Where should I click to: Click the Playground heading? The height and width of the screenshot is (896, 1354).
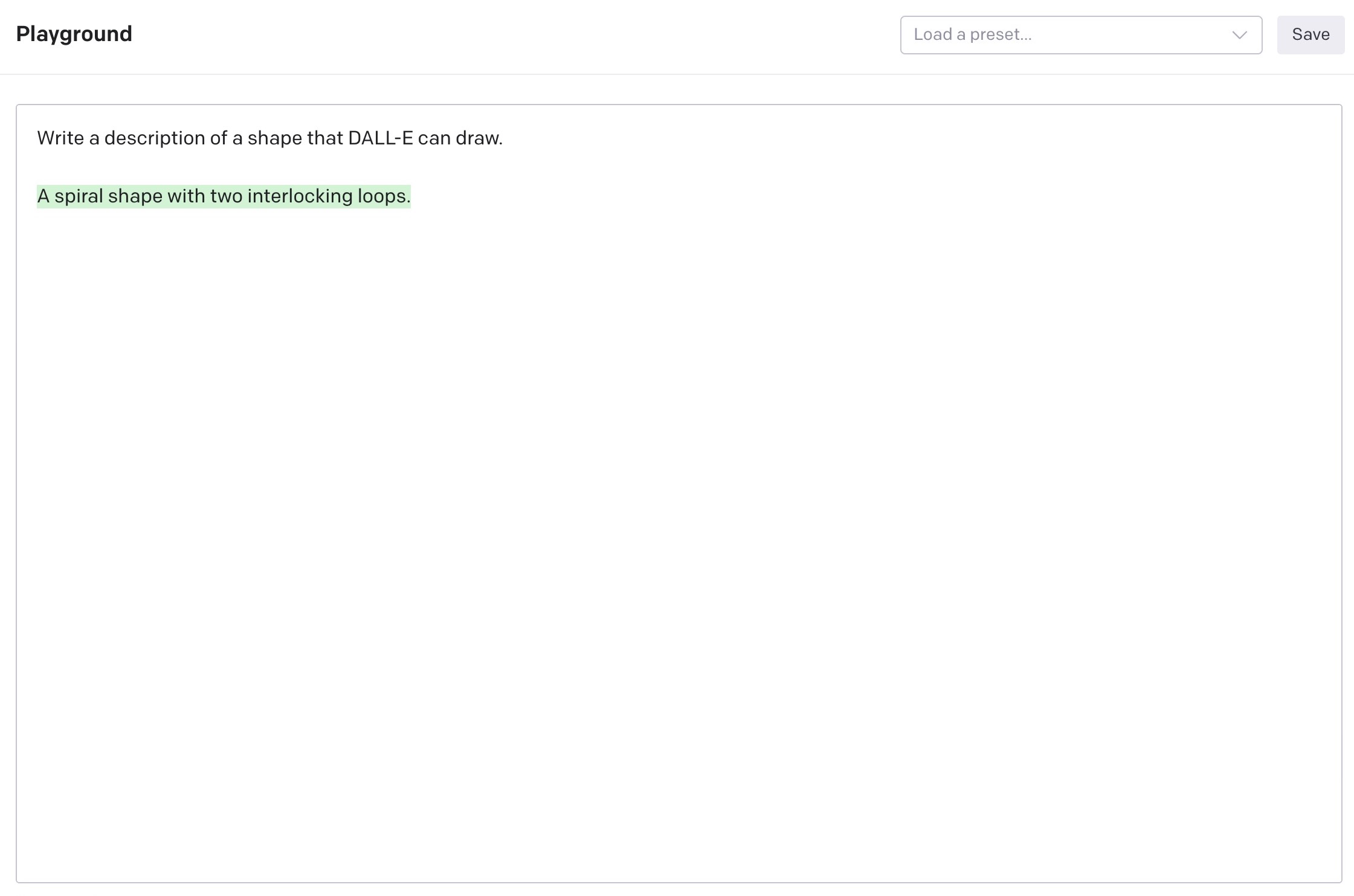click(74, 34)
